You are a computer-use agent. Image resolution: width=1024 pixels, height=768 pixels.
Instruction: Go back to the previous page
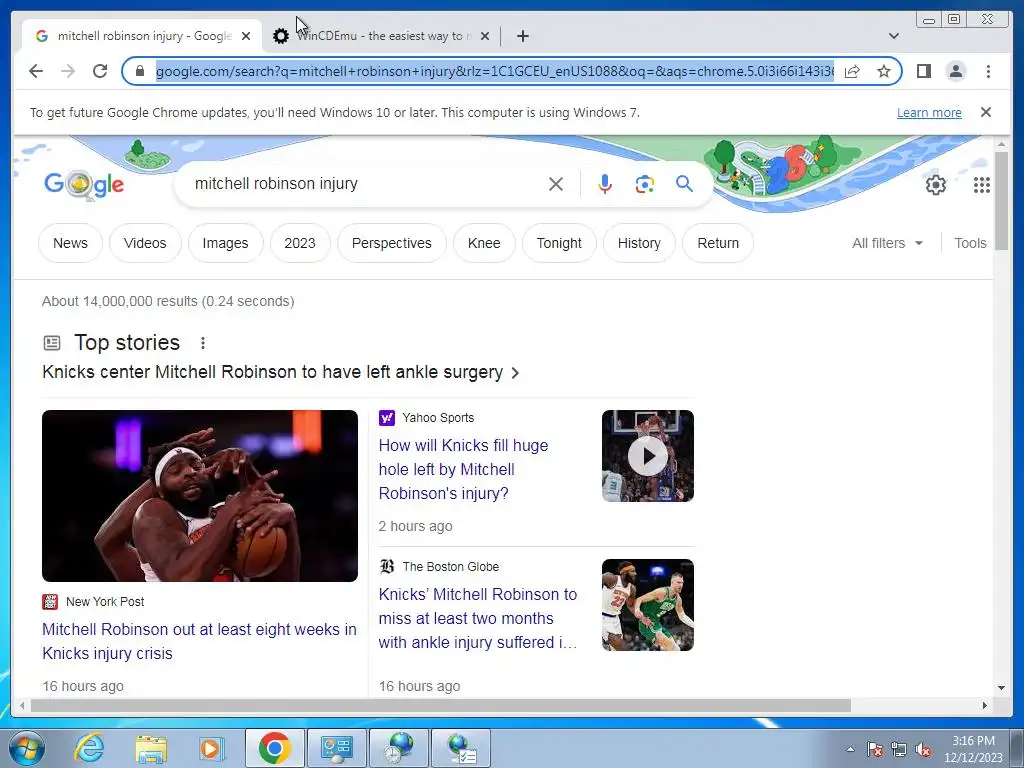(36, 71)
